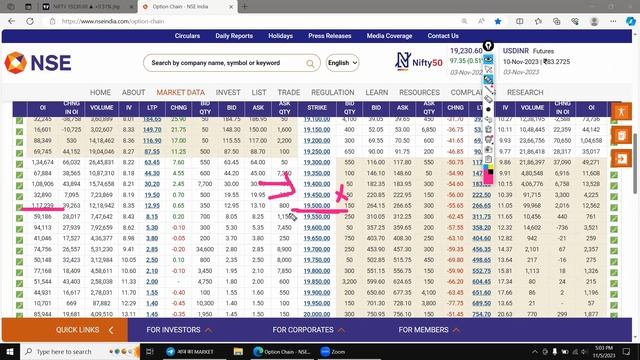Viewport: 640px width, 360px height.
Task: Open a new browser tab with plus button
Action: click(244, 7)
